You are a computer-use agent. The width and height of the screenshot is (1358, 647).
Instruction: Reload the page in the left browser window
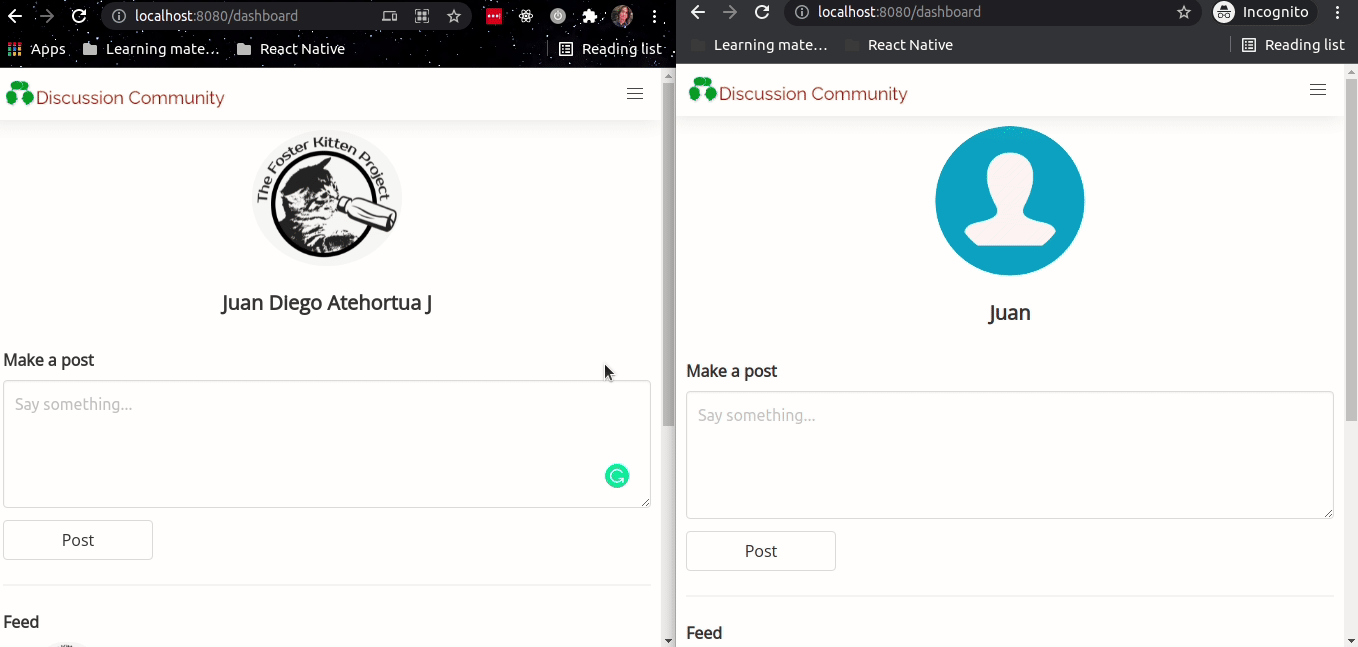point(79,16)
